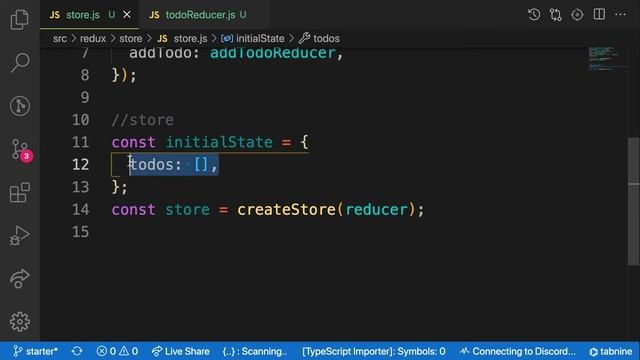Open the Manage settings gear
Screen dimensions: 640x360
20,322
